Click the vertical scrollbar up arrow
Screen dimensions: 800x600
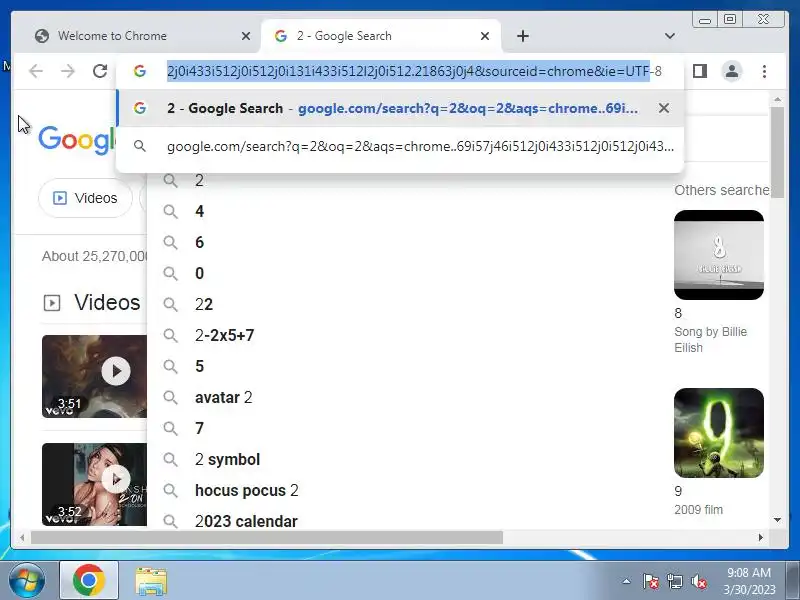coord(777,99)
